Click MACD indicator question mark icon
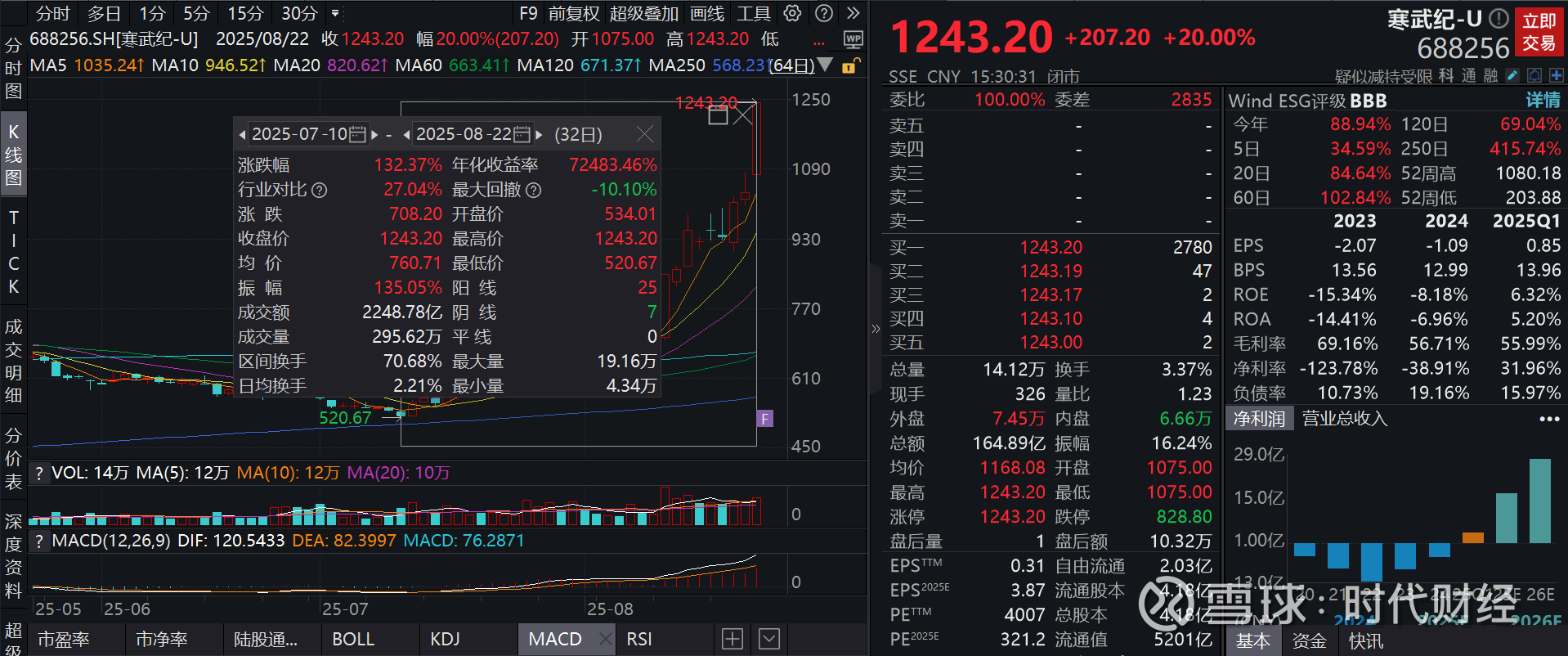The image size is (1568, 656). tap(38, 541)
